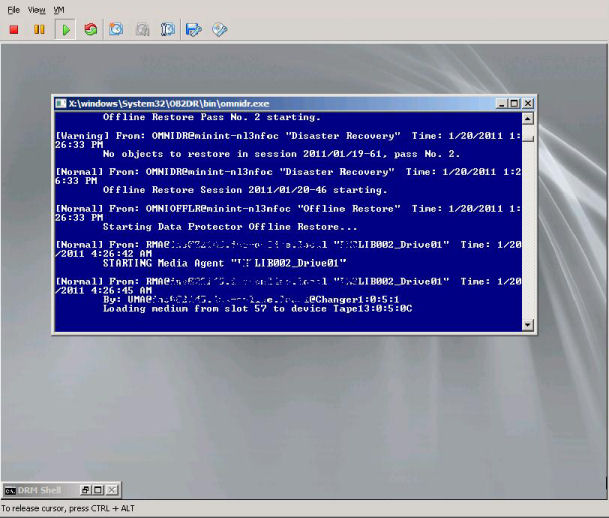
Task: Open the View menu
Action: (37, 10)
